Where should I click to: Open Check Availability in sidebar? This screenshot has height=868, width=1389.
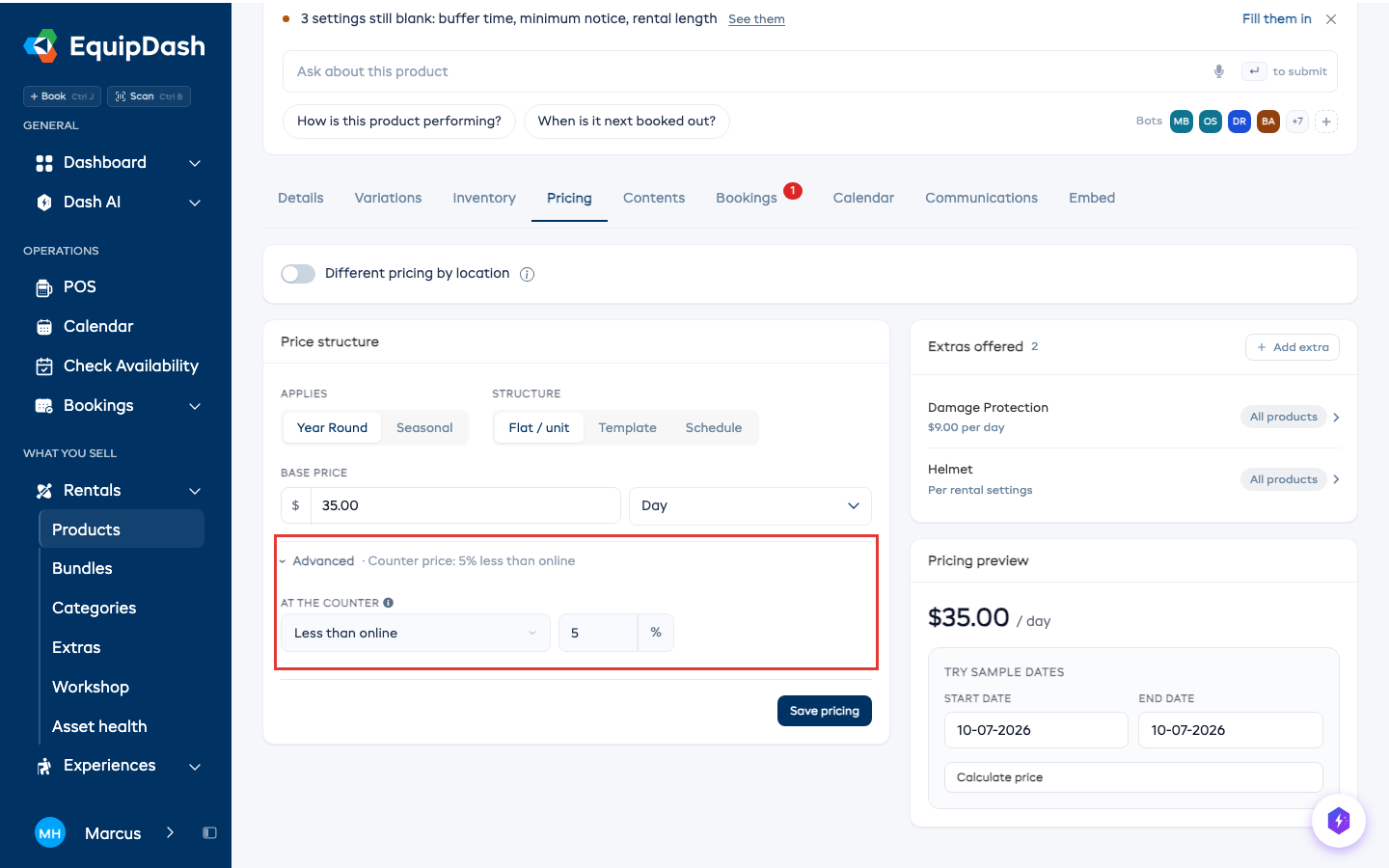pyautogui.click(x=116, y=366)
